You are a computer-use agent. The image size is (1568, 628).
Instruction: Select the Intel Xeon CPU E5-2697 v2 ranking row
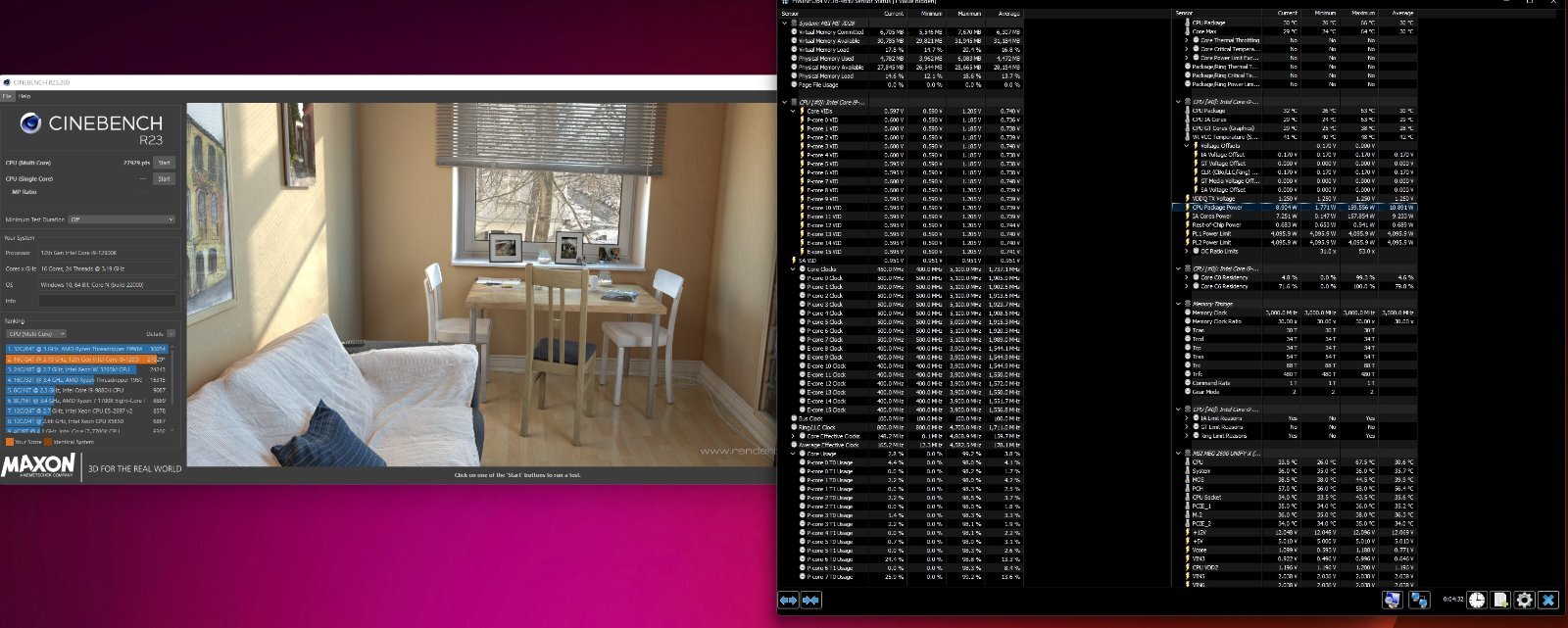click(x=87, y=411)
